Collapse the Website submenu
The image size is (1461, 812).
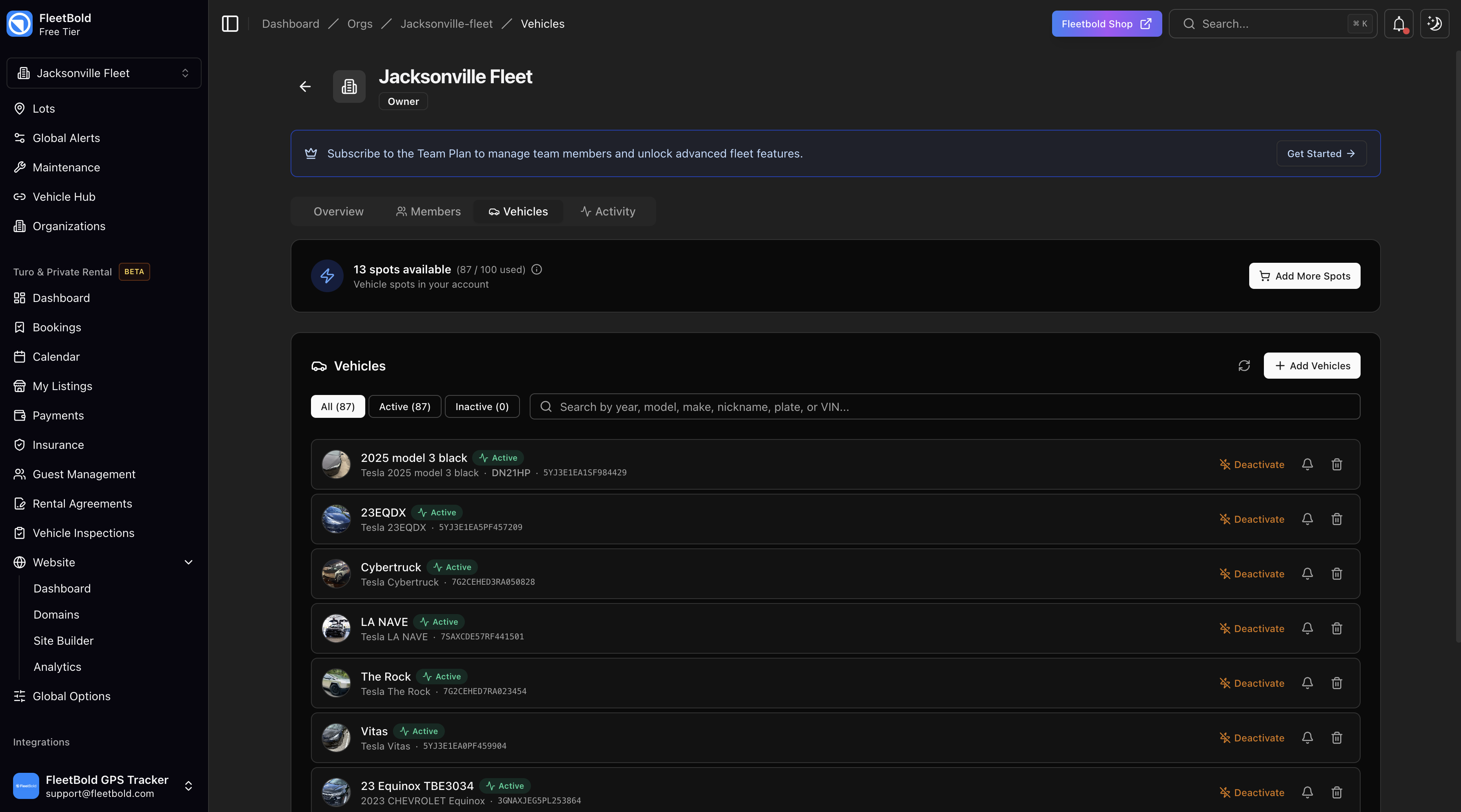coord(188,562)
